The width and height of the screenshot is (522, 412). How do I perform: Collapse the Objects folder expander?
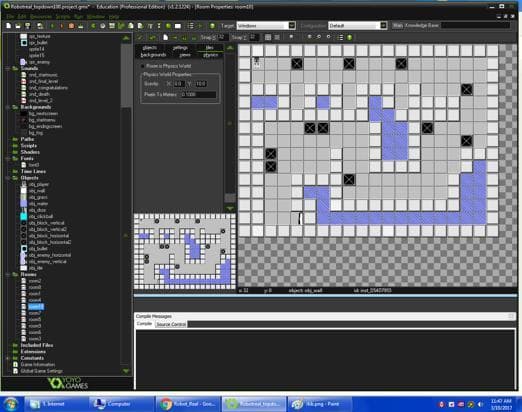8,178
